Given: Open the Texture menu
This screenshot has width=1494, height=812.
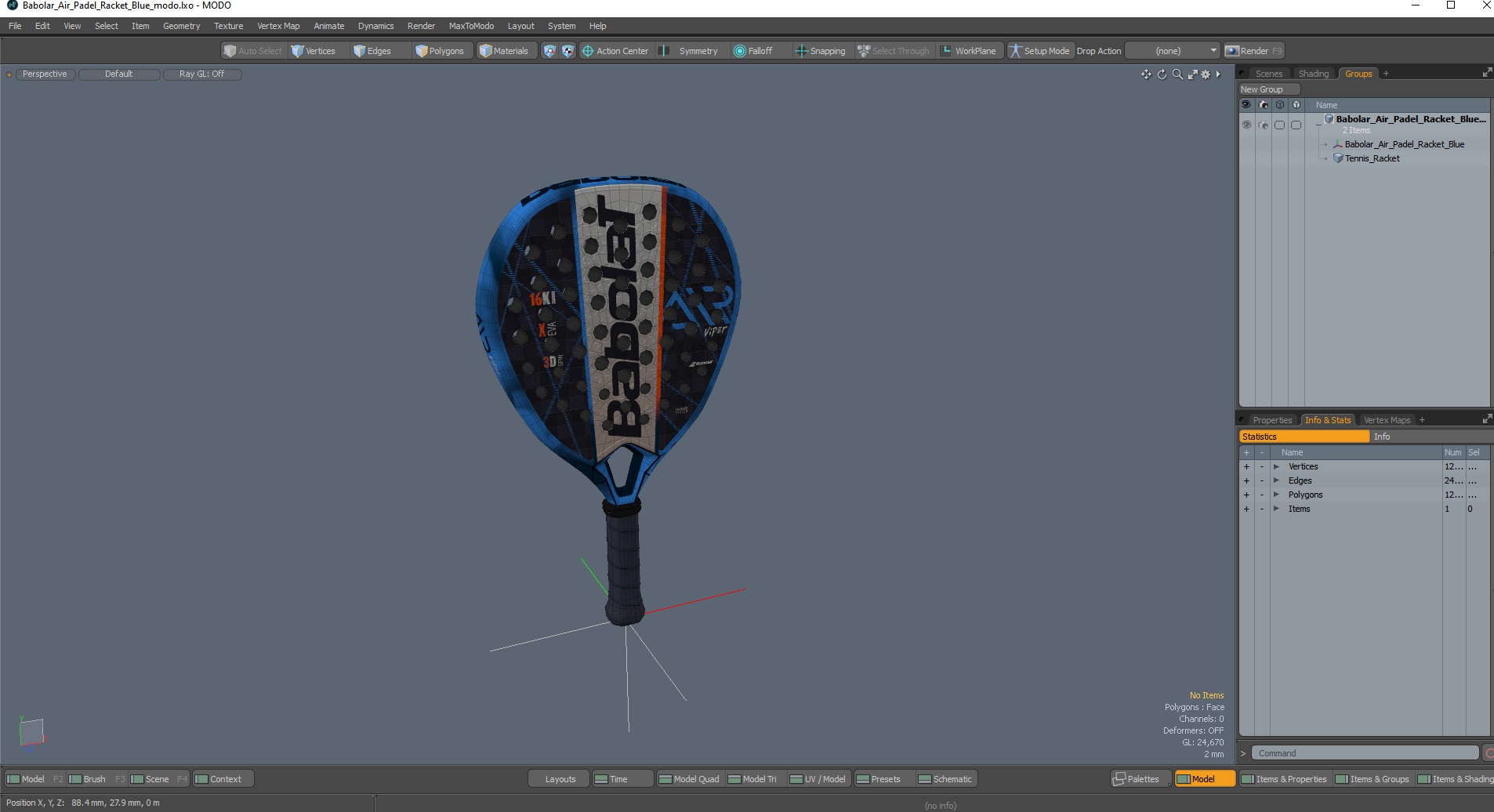Looking at the screenshot, I should [228, 26].
